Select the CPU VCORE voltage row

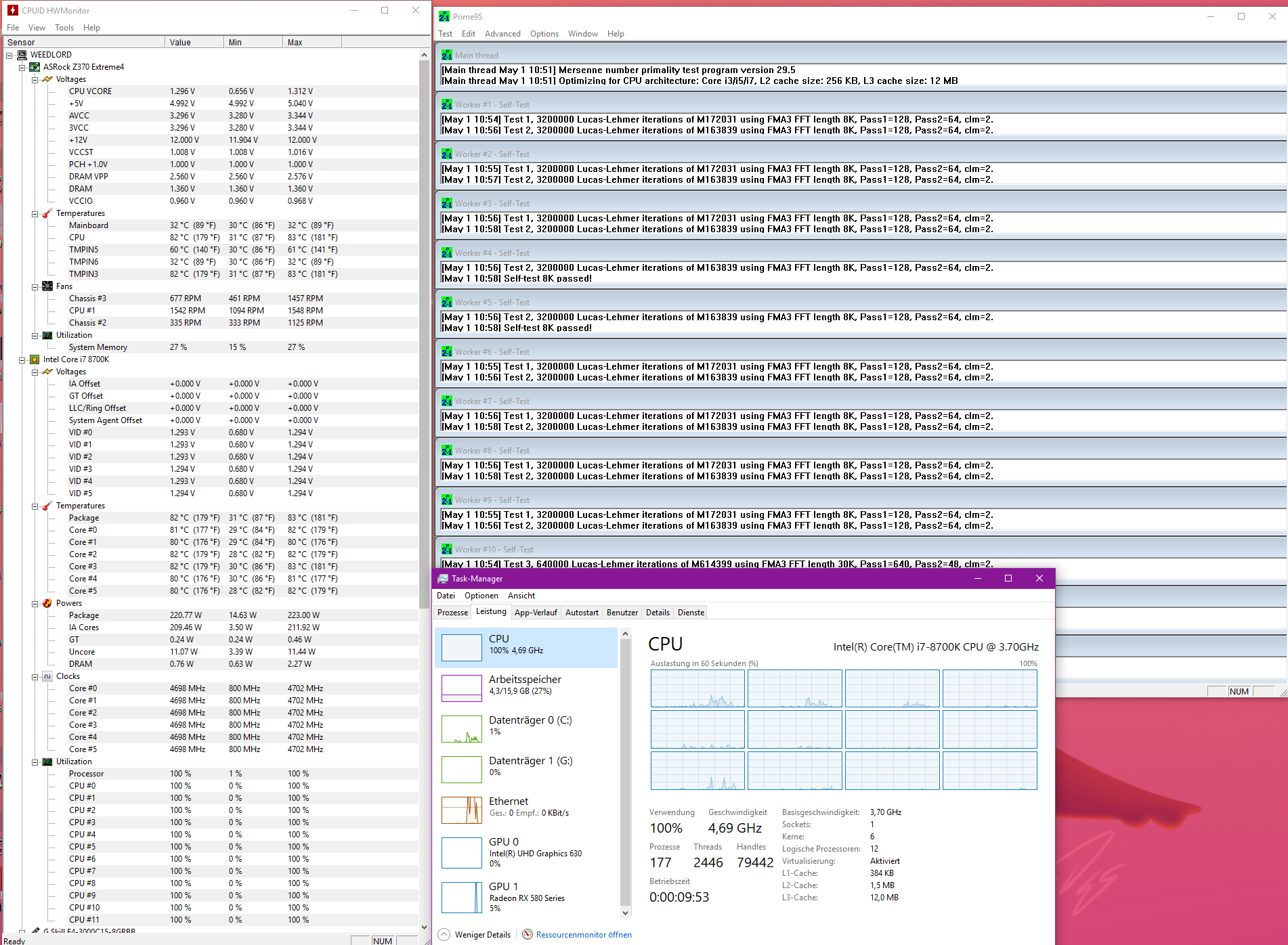pyautogui.click(x=211, y=91)
